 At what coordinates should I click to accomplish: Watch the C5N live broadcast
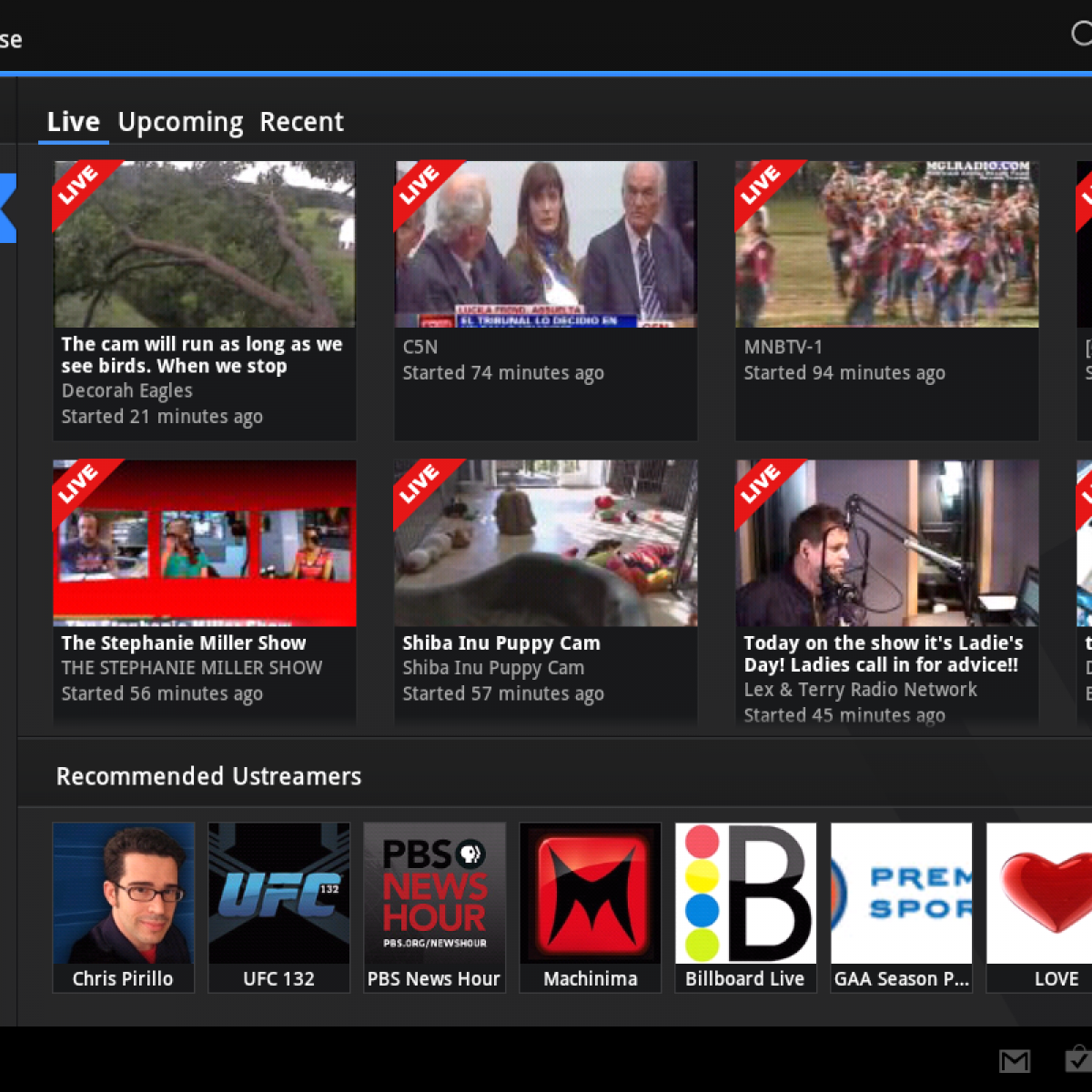[x=546, y=245]
